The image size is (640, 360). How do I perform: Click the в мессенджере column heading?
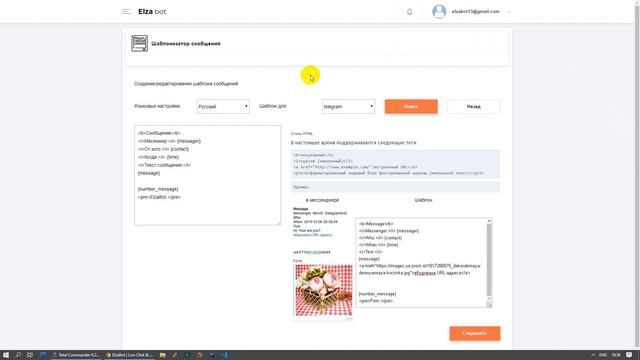pos(322,200)
